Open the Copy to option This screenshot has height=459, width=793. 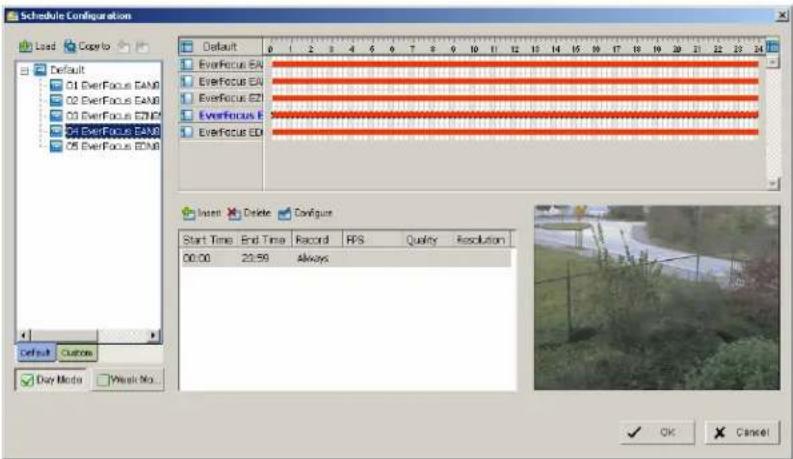(x=87, y=47)
